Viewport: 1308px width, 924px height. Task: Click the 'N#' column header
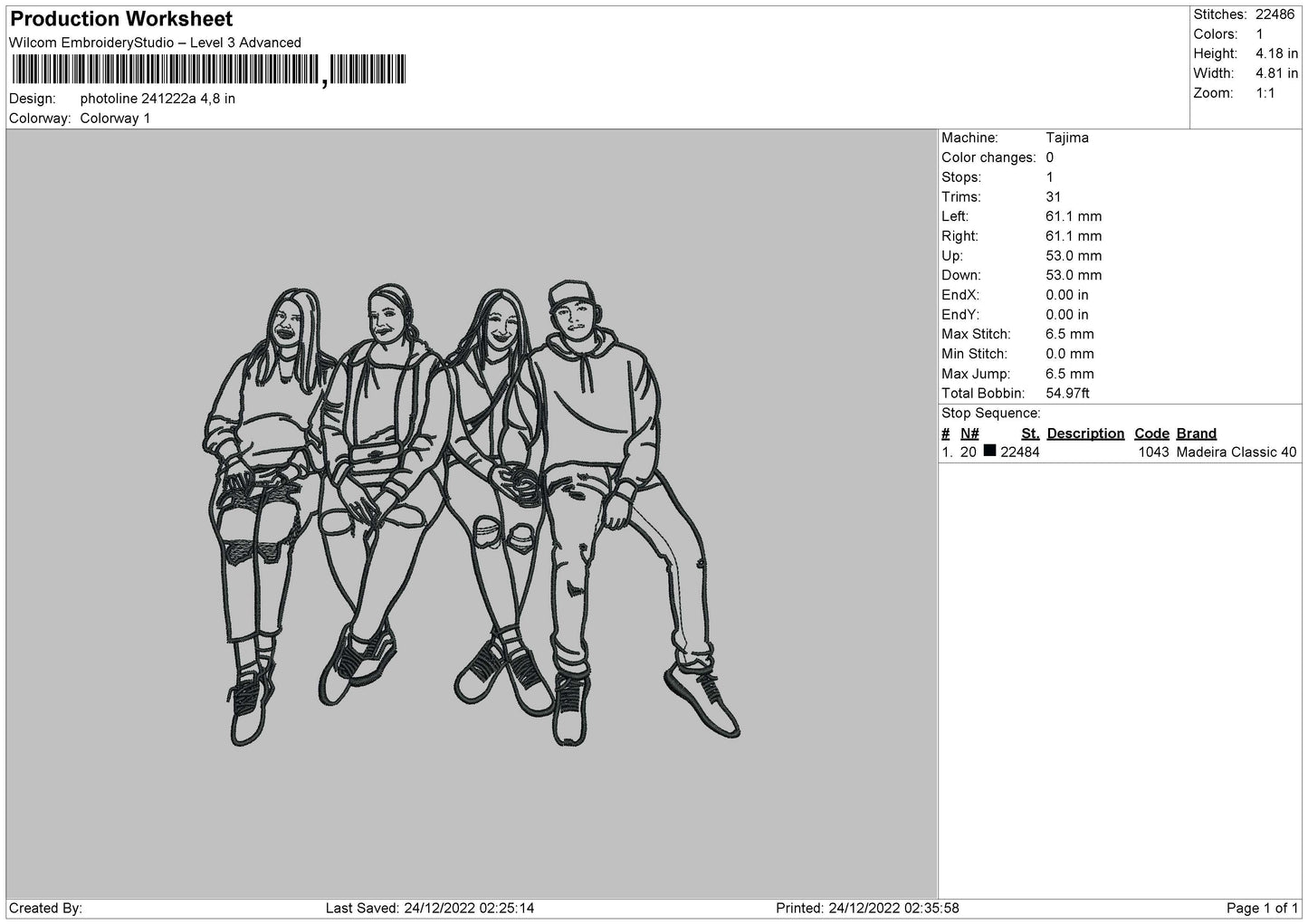point(969,433)
